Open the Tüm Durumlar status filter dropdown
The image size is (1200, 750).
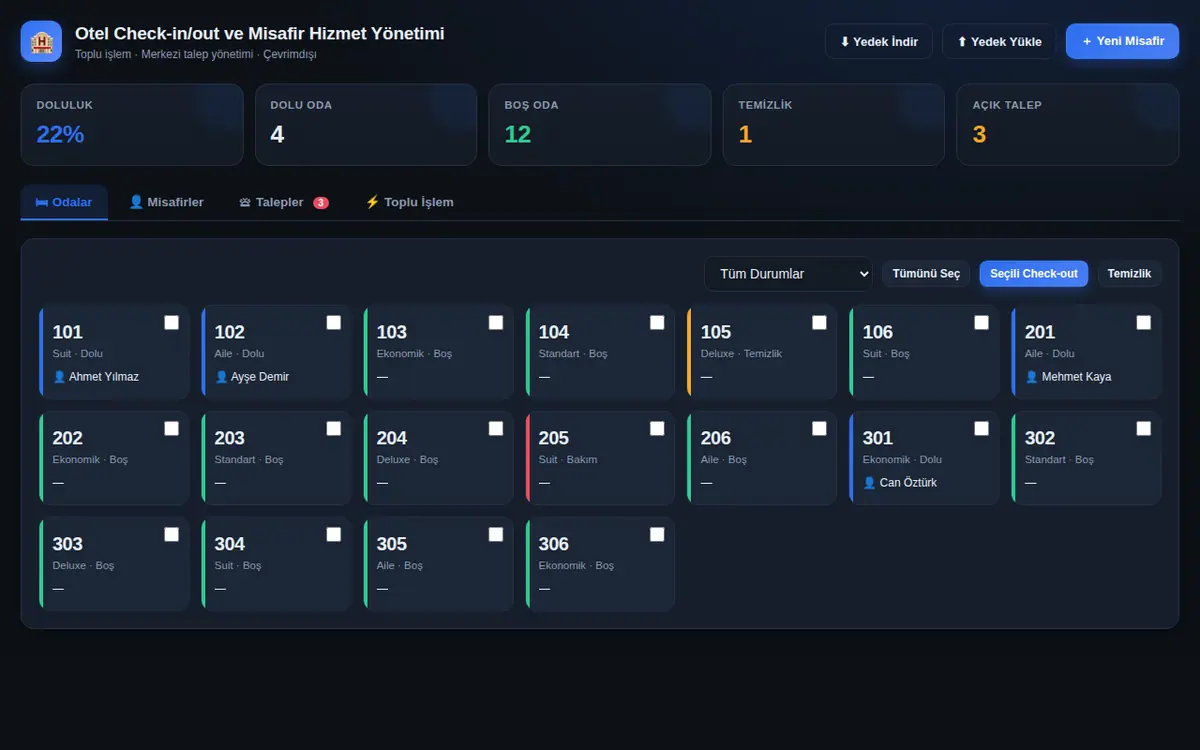tap(788, 274)
